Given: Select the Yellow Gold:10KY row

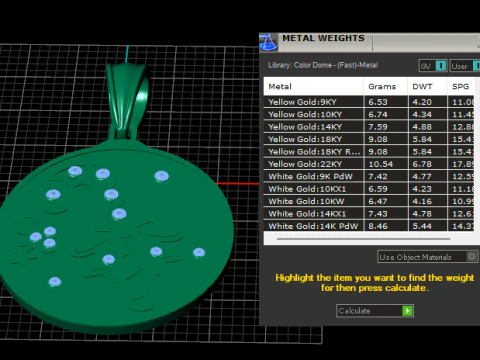Looking at the screenshot, I should pos(369,114).
